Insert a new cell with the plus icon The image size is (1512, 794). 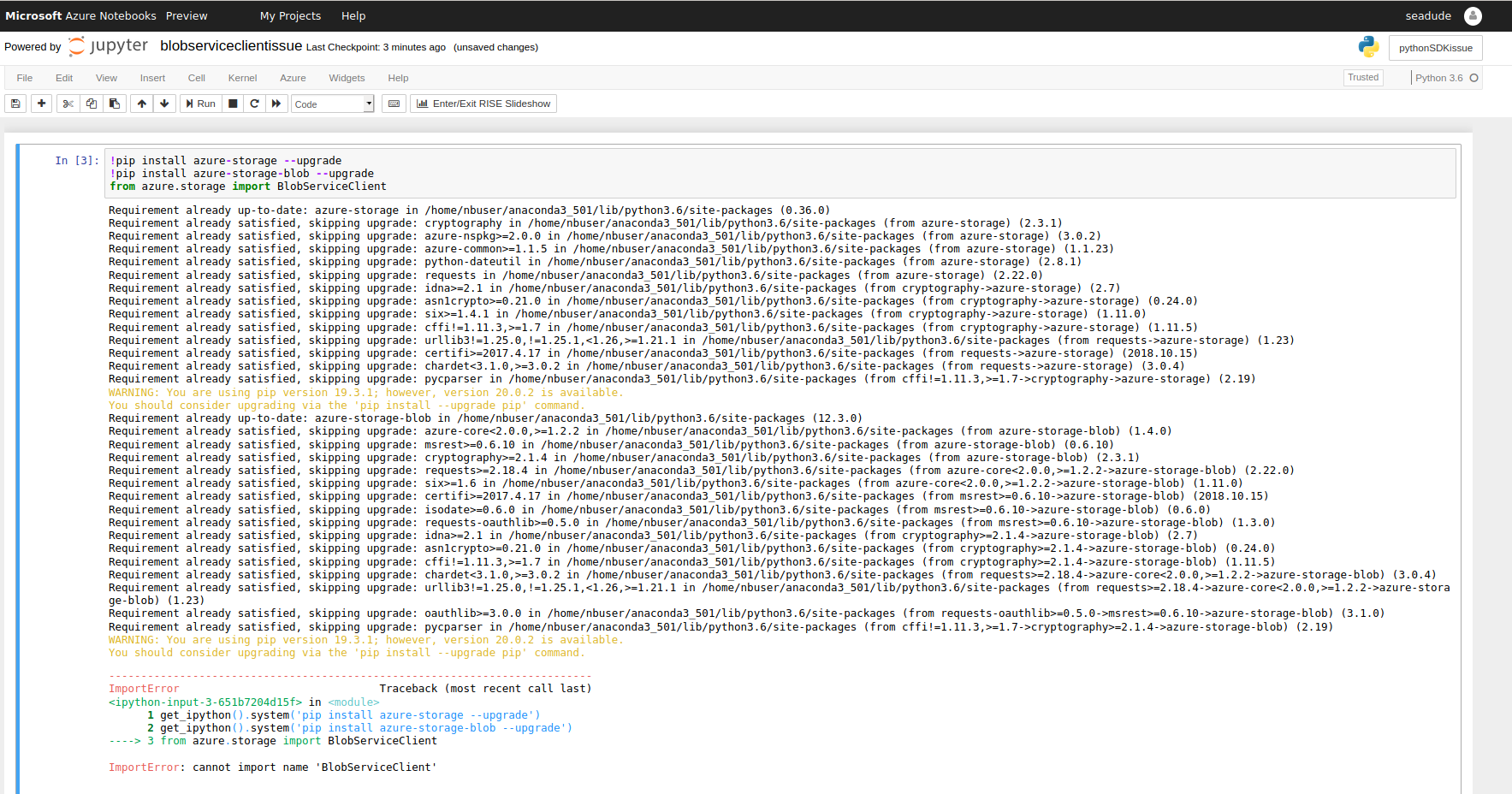click(x=41, y=104)
